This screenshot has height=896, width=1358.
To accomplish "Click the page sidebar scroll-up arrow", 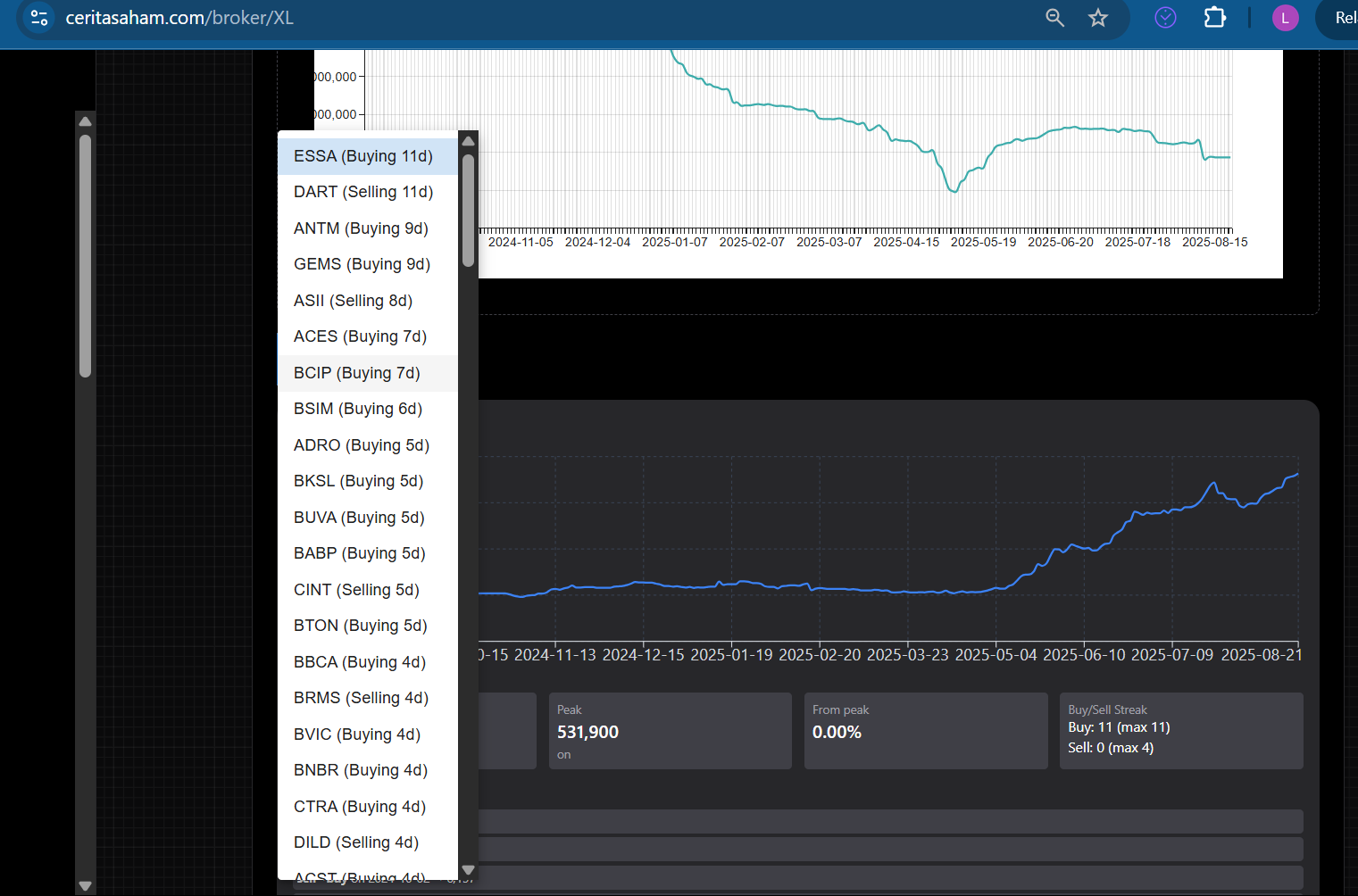I will click(85, 121).
